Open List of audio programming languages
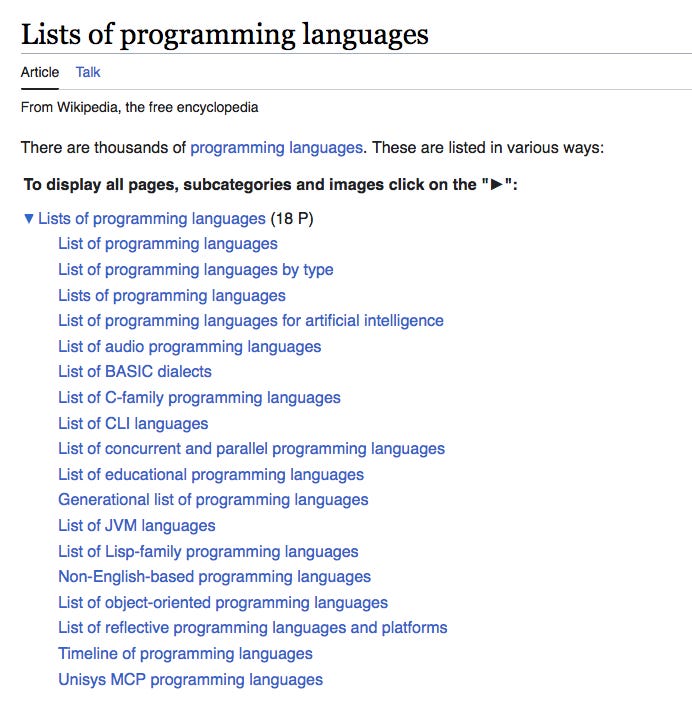The width and height of the screenshot is (692, 710). point(190,346)
